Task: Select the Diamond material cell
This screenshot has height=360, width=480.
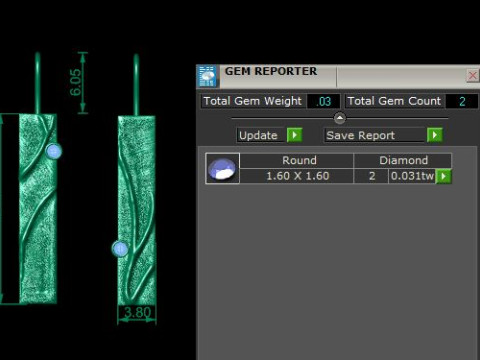Action: 403,160
